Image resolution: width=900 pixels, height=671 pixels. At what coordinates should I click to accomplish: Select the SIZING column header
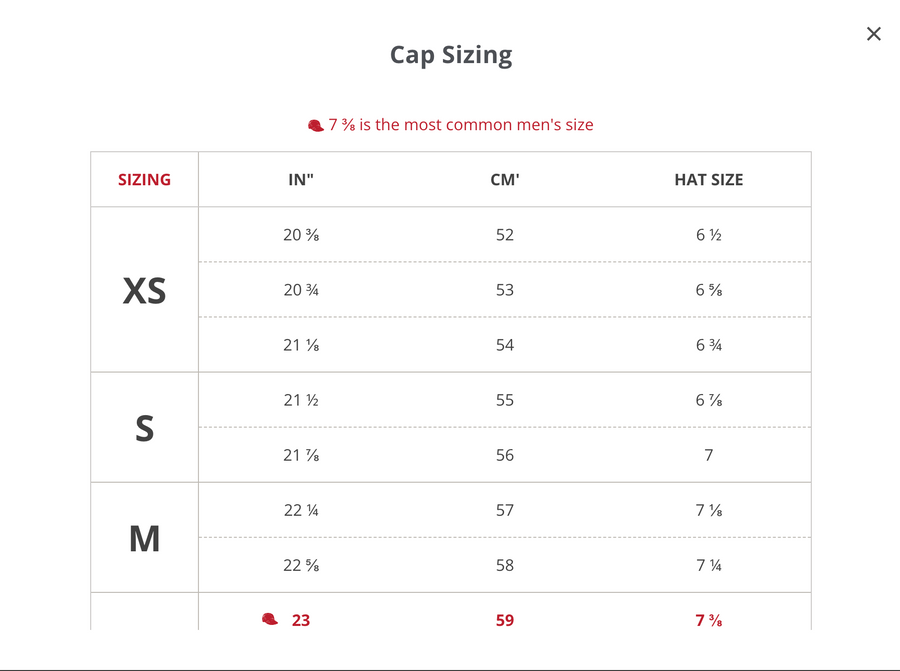[x=145, y=180]
